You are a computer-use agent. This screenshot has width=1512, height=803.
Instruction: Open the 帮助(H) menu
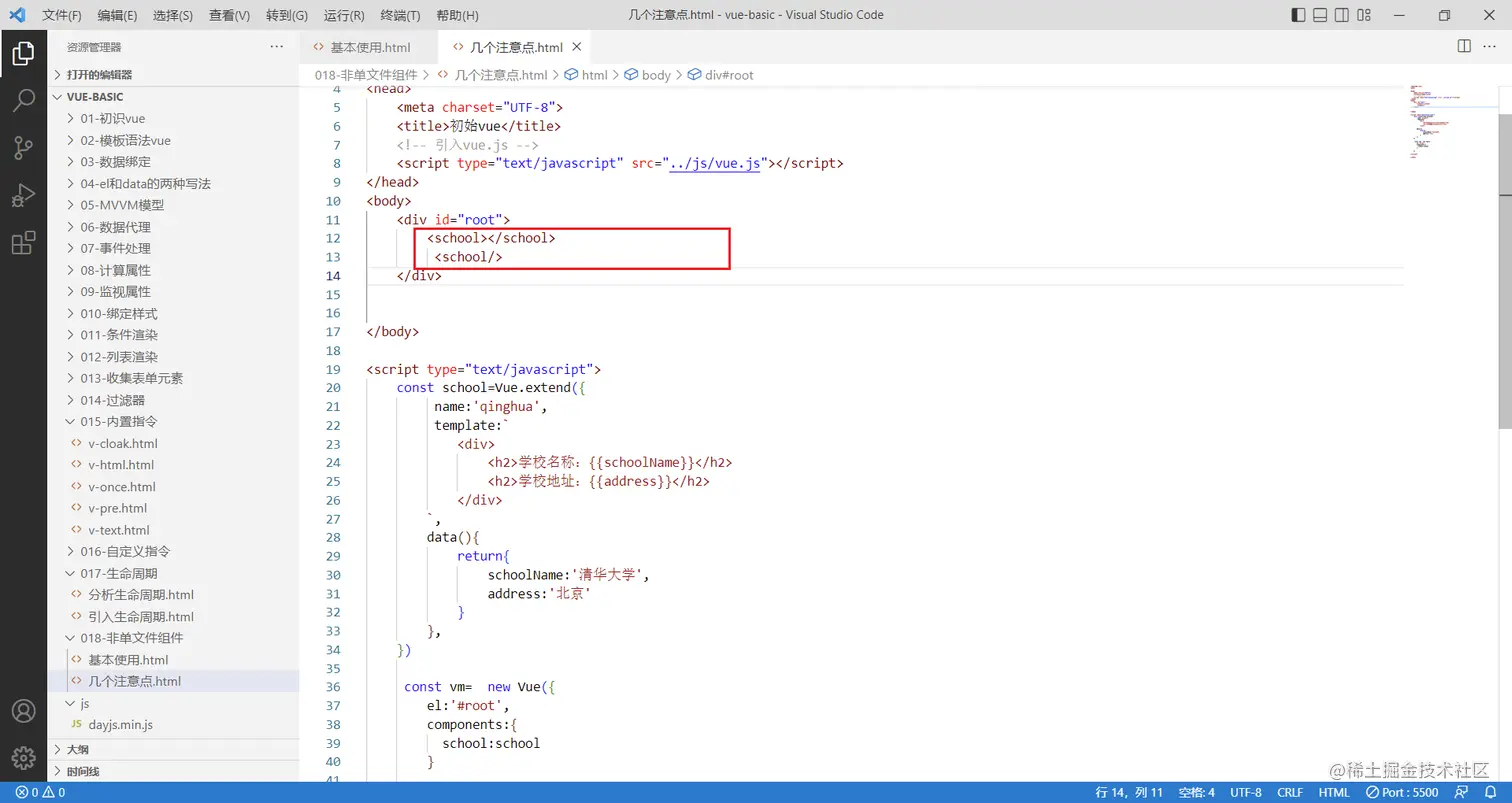[x=458, y=15]
